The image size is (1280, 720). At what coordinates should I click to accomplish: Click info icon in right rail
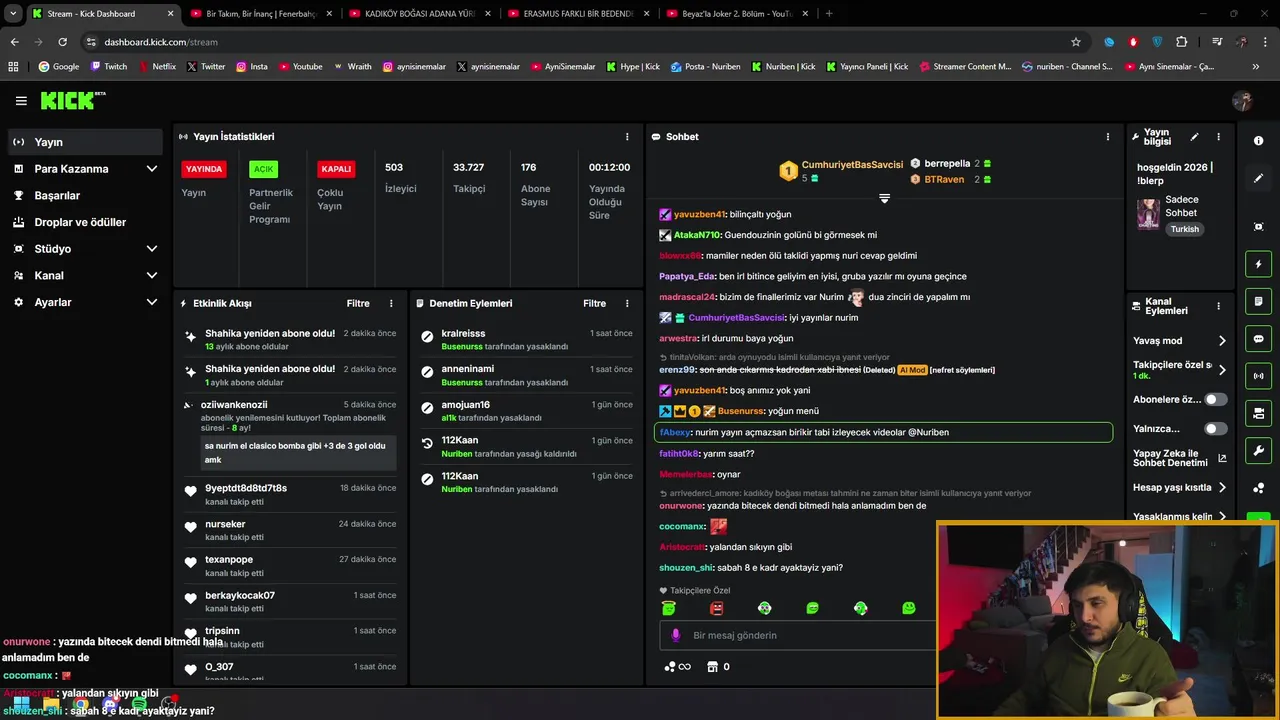click(x=1258, y=141)
